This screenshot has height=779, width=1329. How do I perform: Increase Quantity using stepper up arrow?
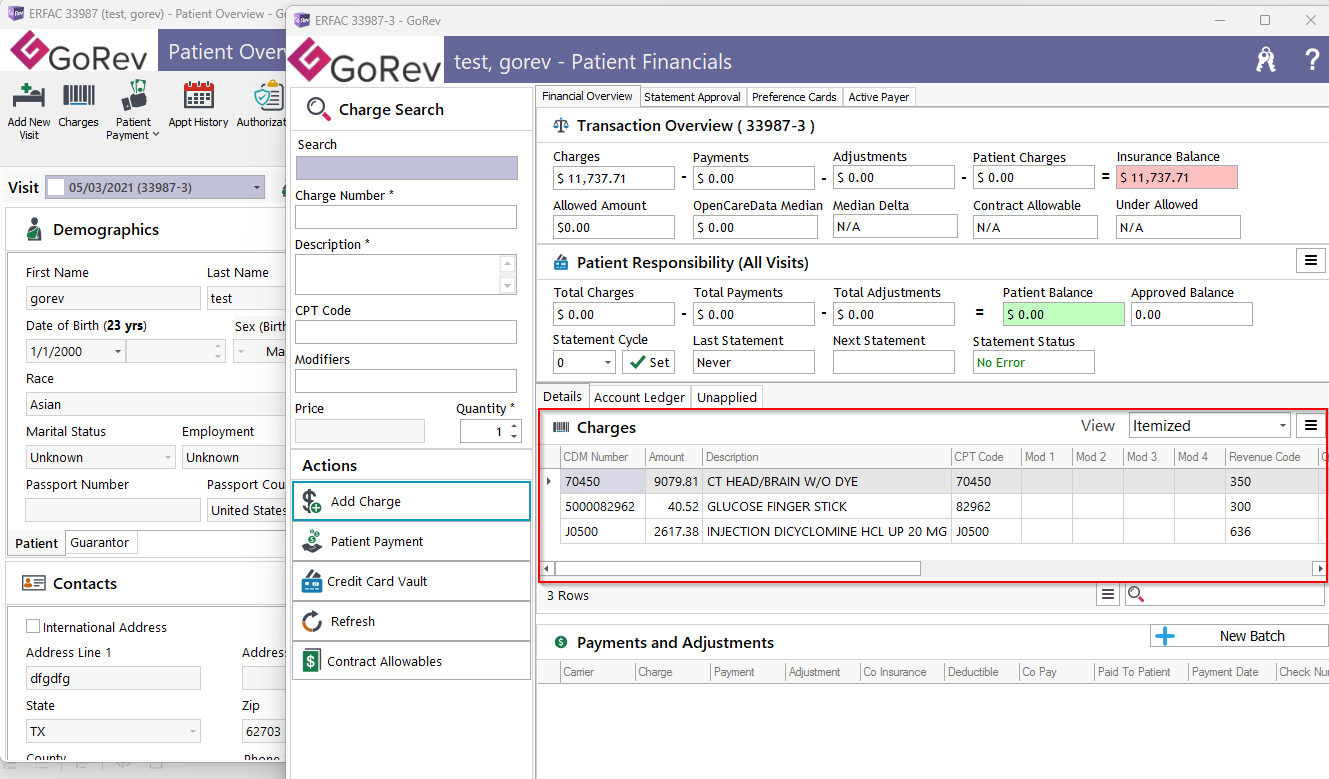[514, 426]
